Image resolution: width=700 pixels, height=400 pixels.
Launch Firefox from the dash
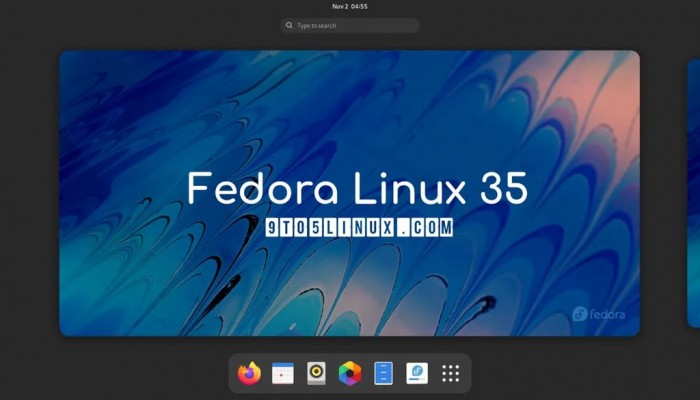coord(249,373)
